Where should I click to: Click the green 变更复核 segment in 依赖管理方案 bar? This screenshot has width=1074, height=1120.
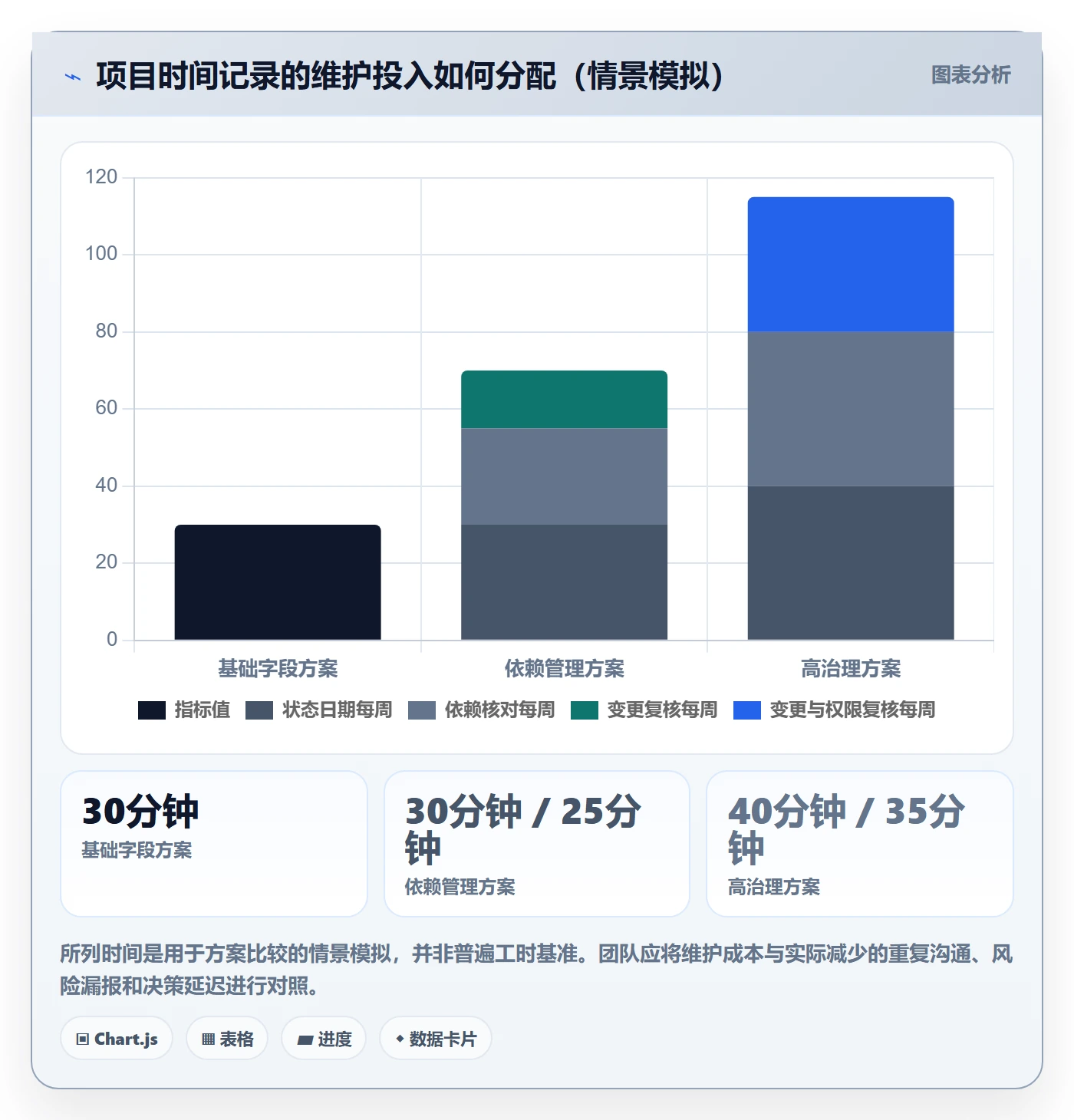tap(564, 400)
